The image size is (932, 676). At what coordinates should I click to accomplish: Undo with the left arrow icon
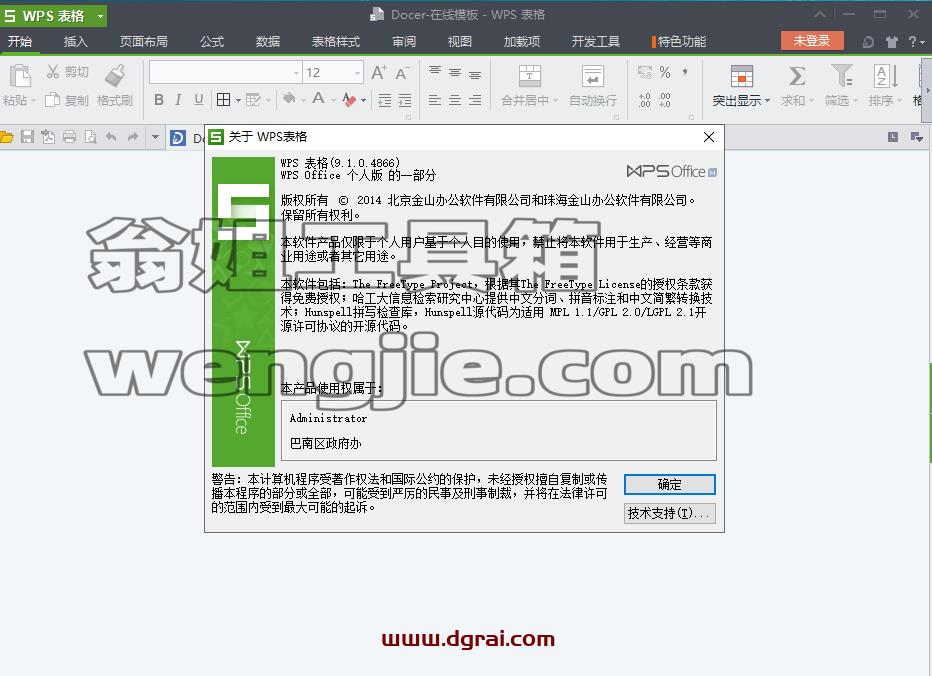pos(111,137)
